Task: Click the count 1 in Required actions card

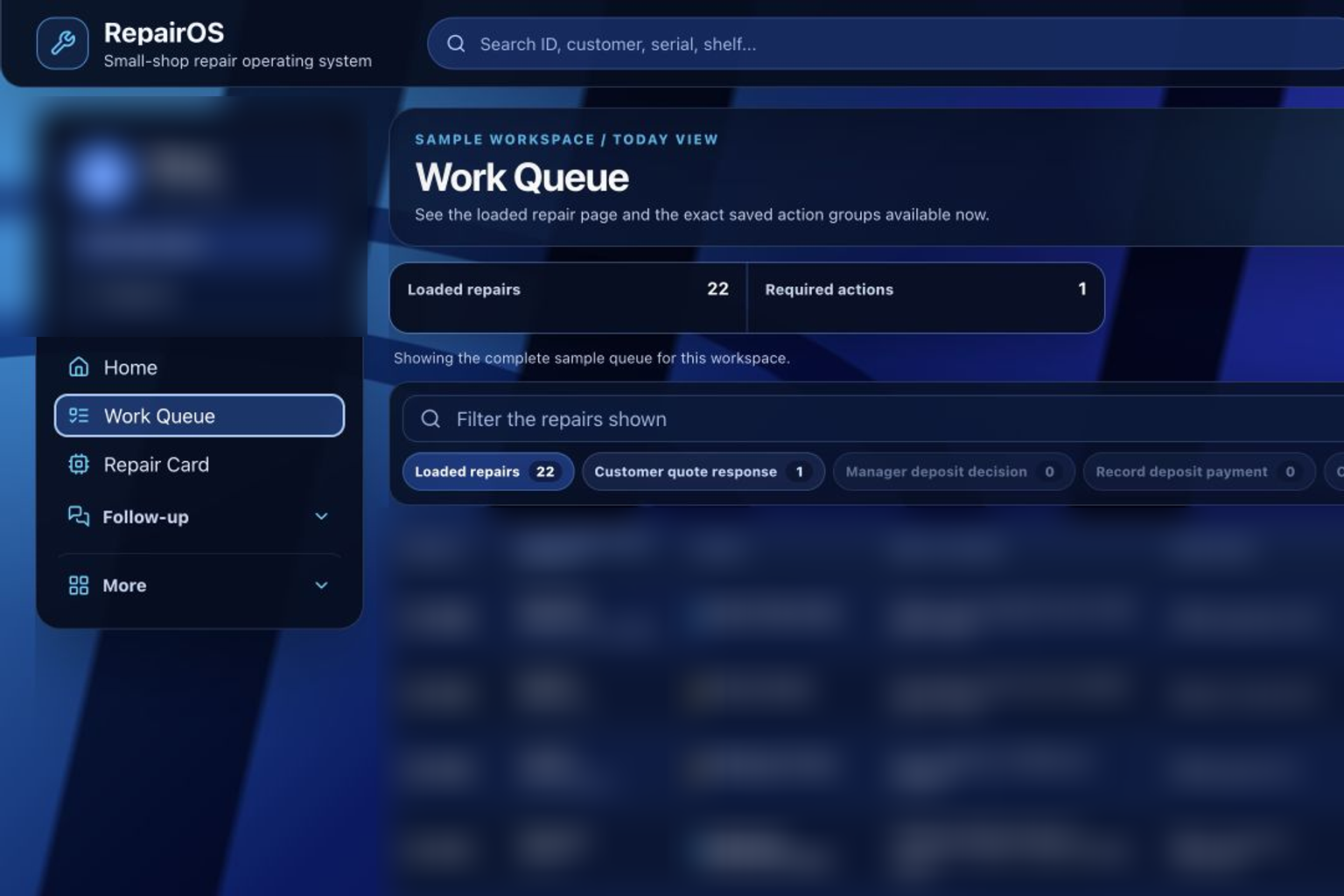Action: pyautogui.click(x=1082, y=289)
